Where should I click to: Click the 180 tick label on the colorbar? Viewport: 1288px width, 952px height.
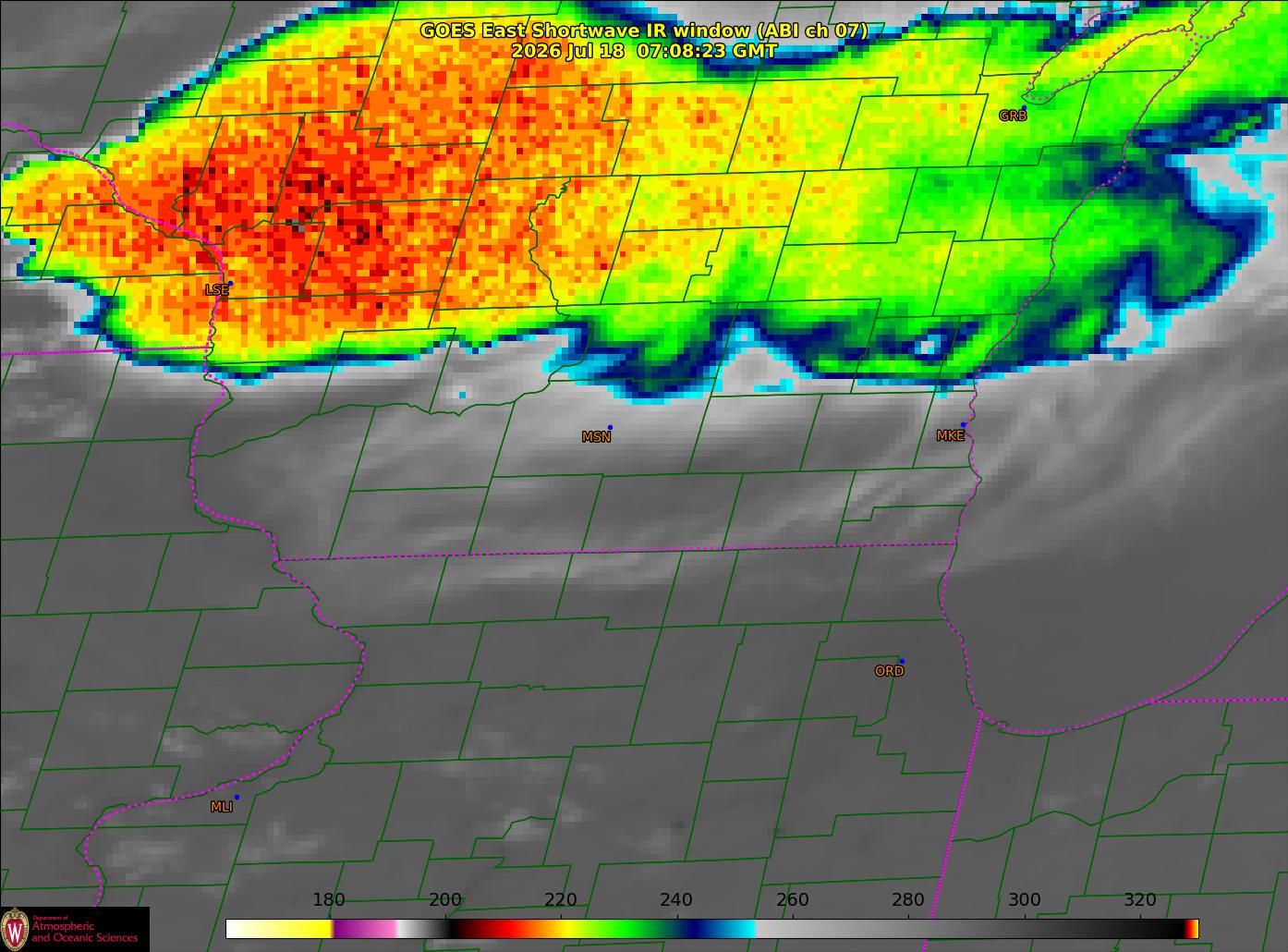329,900
